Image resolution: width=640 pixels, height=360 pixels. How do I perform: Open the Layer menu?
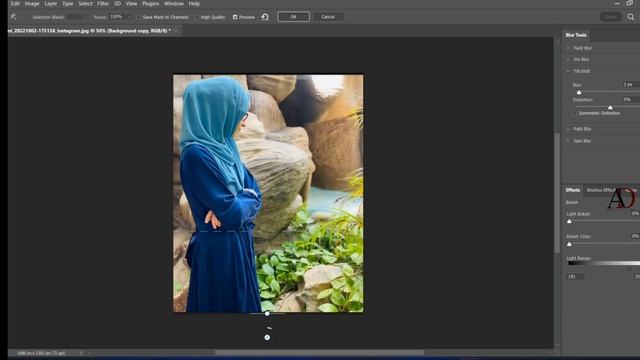pyautogui.click(x=51, y=4)
